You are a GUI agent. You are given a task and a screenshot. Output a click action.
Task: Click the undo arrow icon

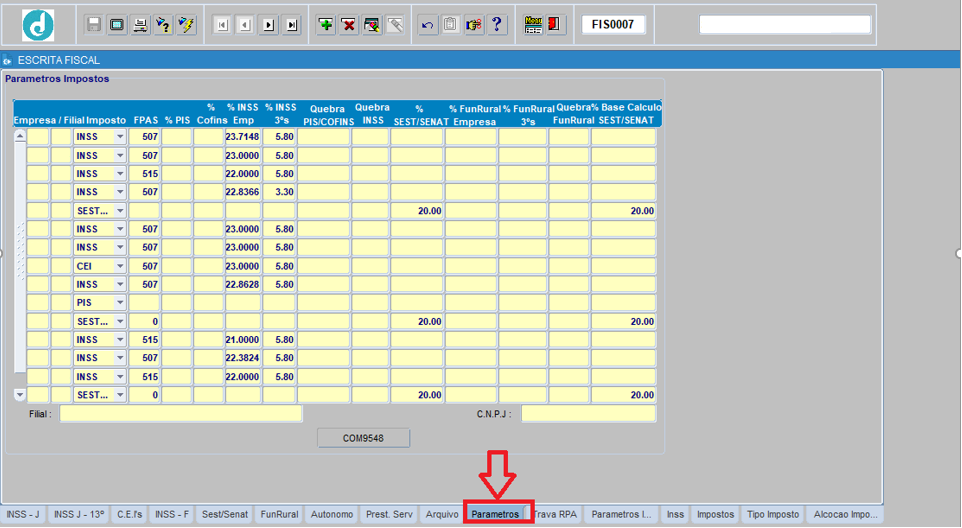pyautogui.click(x=427, y=25)
